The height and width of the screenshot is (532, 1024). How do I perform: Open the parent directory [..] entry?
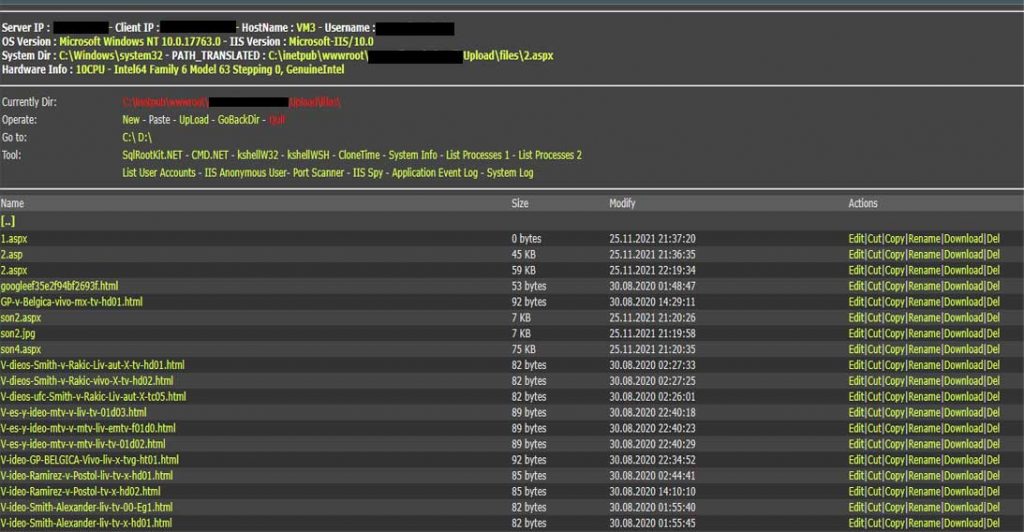click(8, 221)
